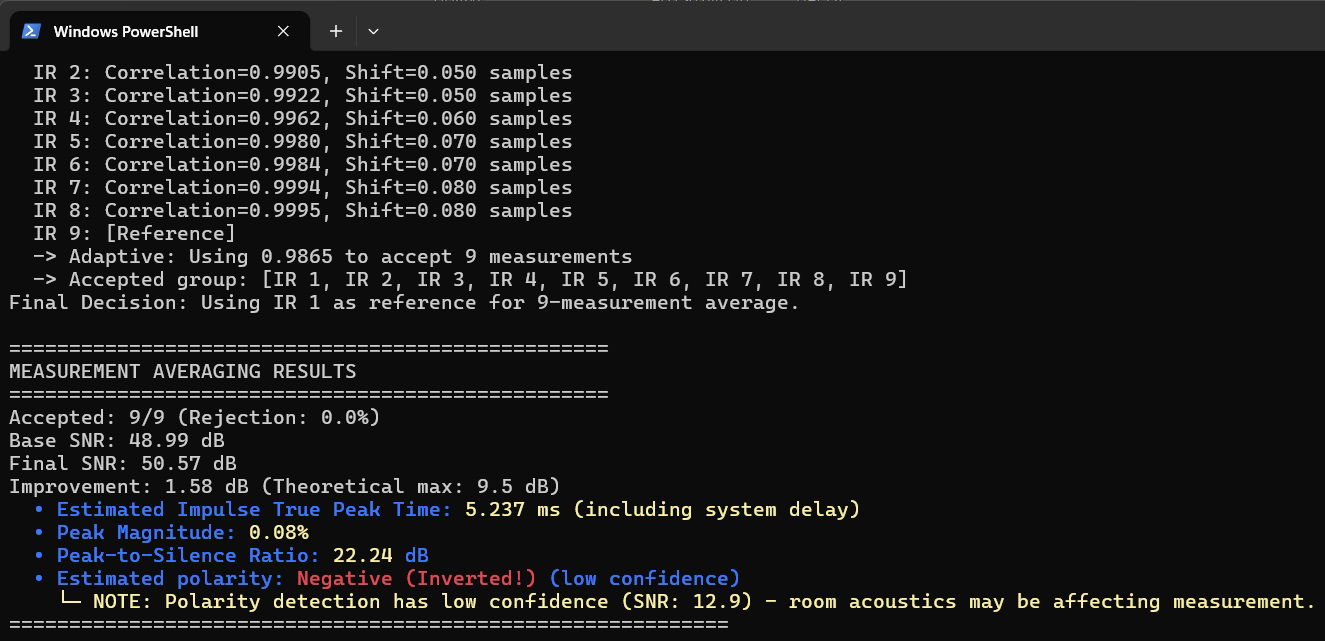This screenshot has width=1325, height=641.
Task: Click the red Negative (Inverted!) text
Action: tap(417, 578)
